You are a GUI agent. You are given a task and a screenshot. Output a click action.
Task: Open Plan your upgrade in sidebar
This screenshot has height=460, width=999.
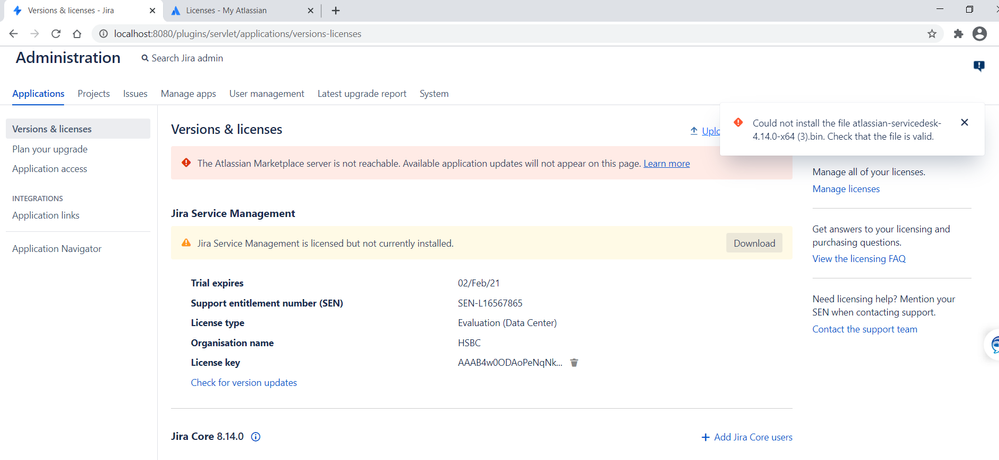(x=50, y=149)
